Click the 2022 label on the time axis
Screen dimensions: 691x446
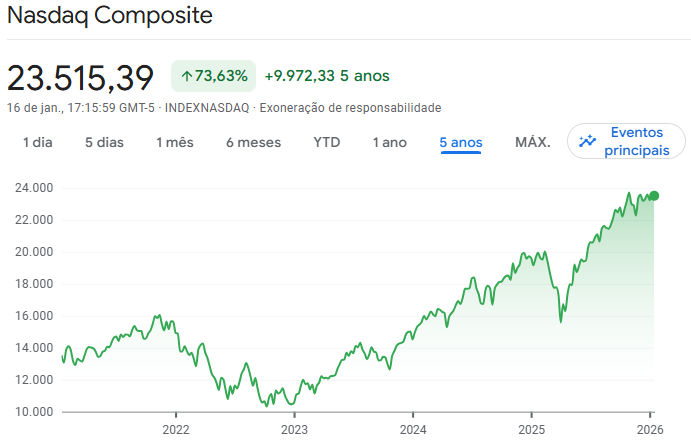pyautogui.click(x=176, y=431)
